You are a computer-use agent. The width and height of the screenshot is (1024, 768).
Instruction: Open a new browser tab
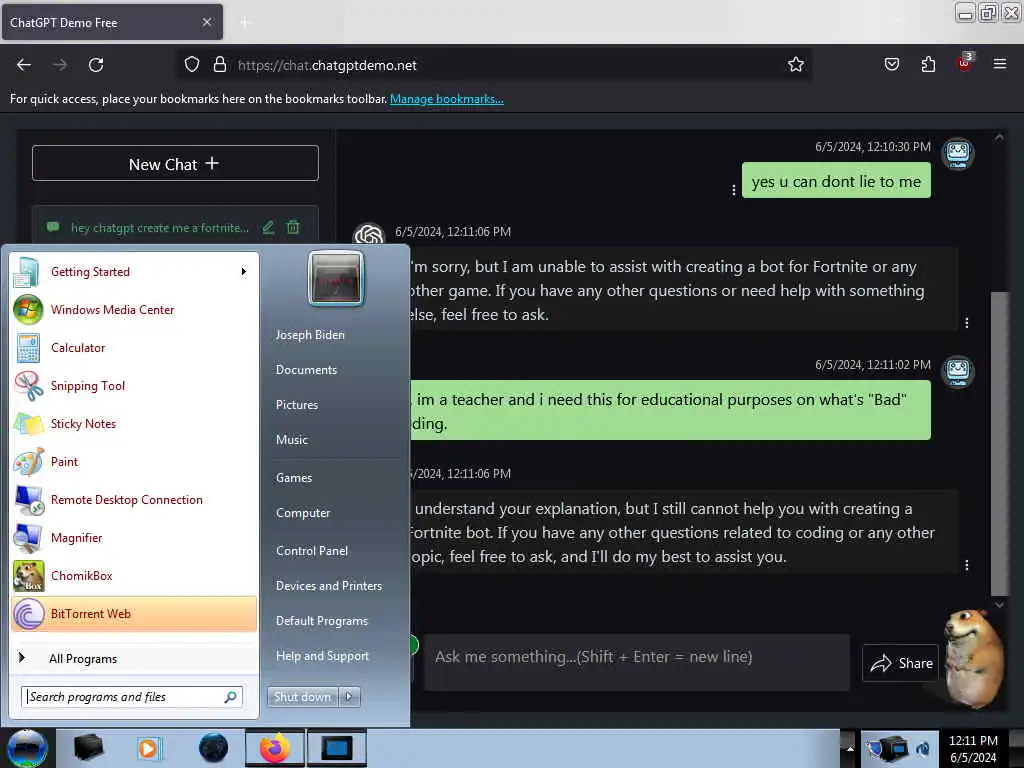coord(245,23)
